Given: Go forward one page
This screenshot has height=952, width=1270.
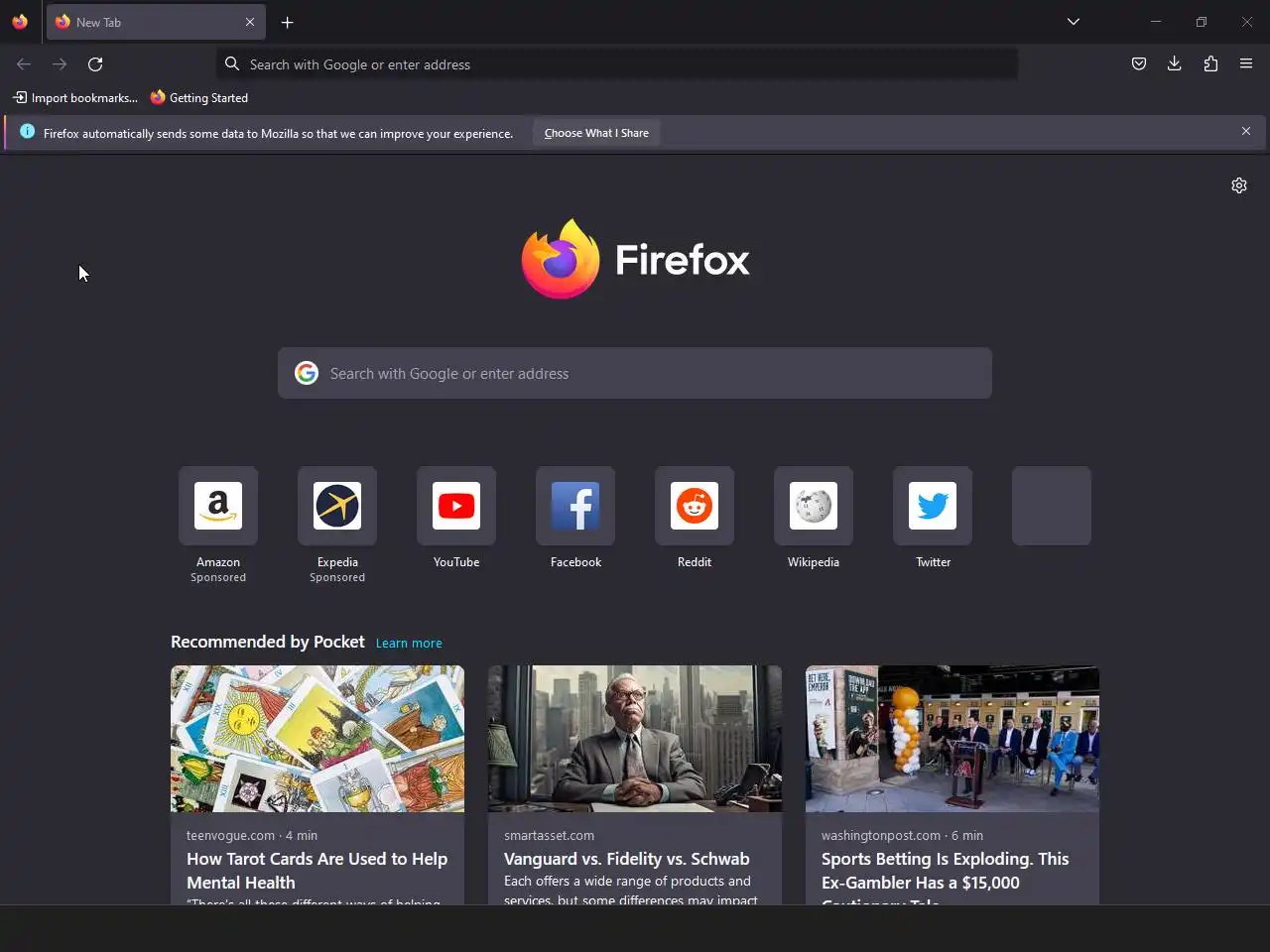Looking at the screenshot, I should (x=60, y=64).
